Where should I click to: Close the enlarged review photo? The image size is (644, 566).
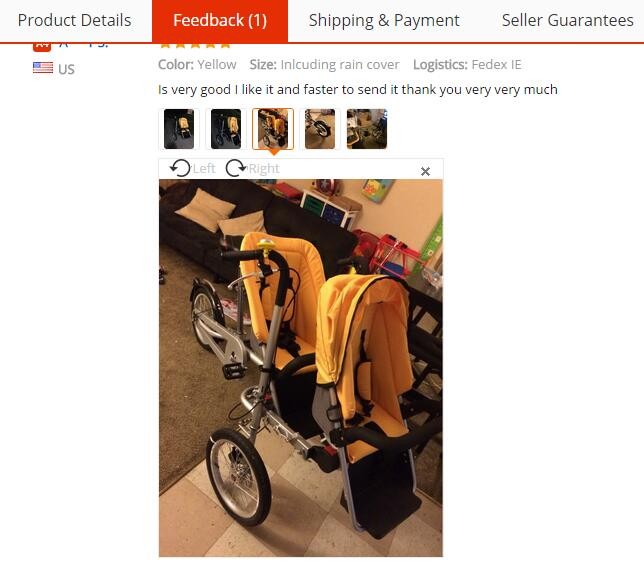click(425, 171)
